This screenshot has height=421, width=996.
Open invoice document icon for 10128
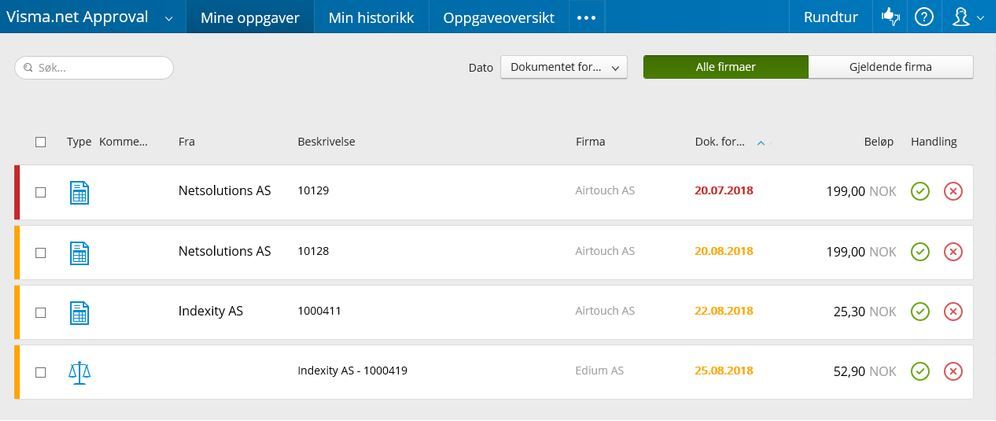click(79, 253)
